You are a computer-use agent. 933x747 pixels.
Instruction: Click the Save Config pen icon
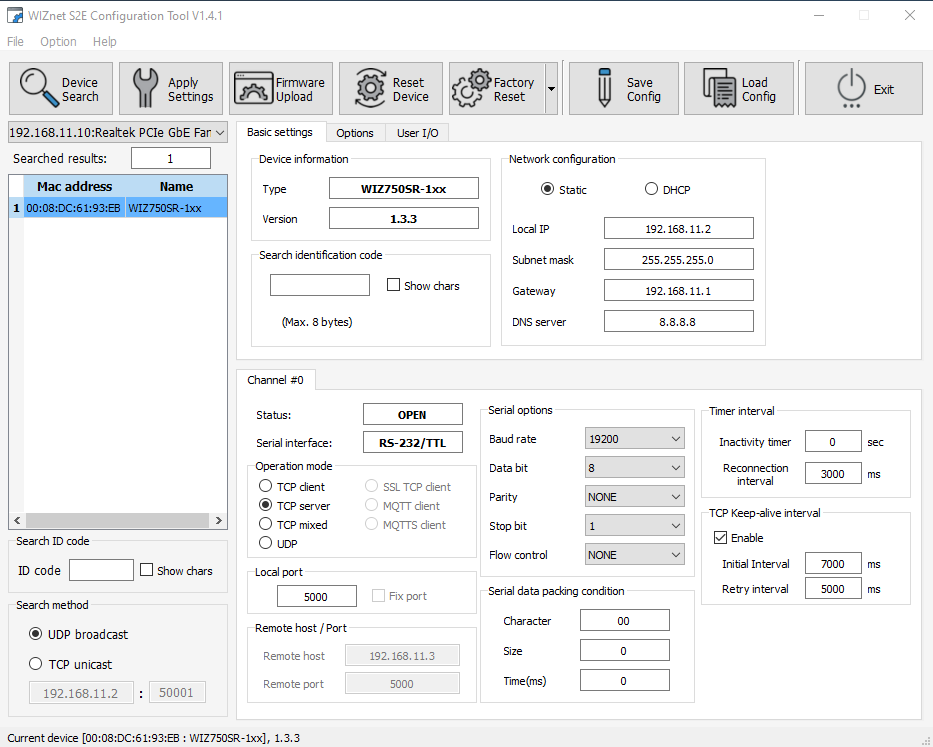(605, 88)
